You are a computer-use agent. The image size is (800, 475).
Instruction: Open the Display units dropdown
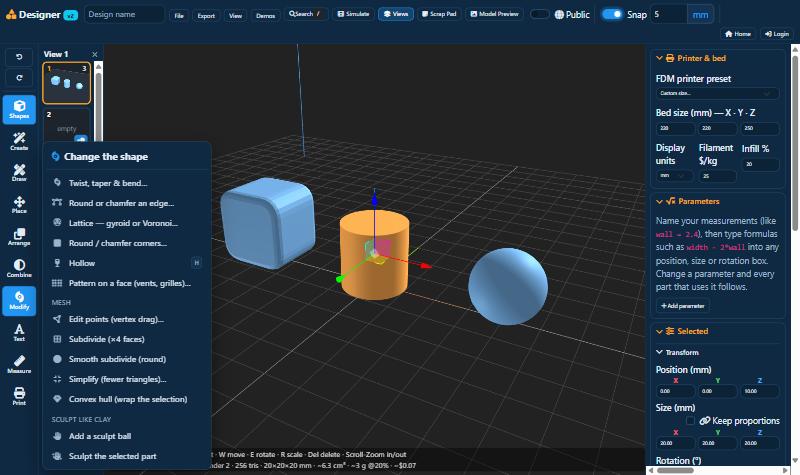pos(674,176)
